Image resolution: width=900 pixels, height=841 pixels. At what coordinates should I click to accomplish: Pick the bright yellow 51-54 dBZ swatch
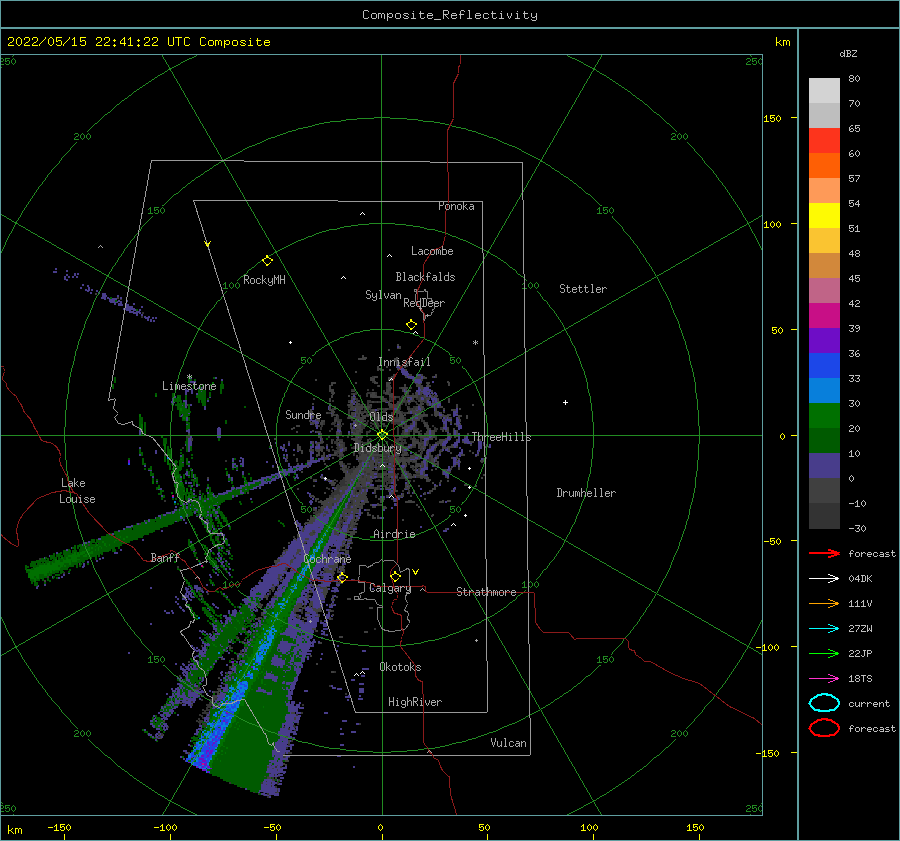pyautogui.click(x=824, y=216)
